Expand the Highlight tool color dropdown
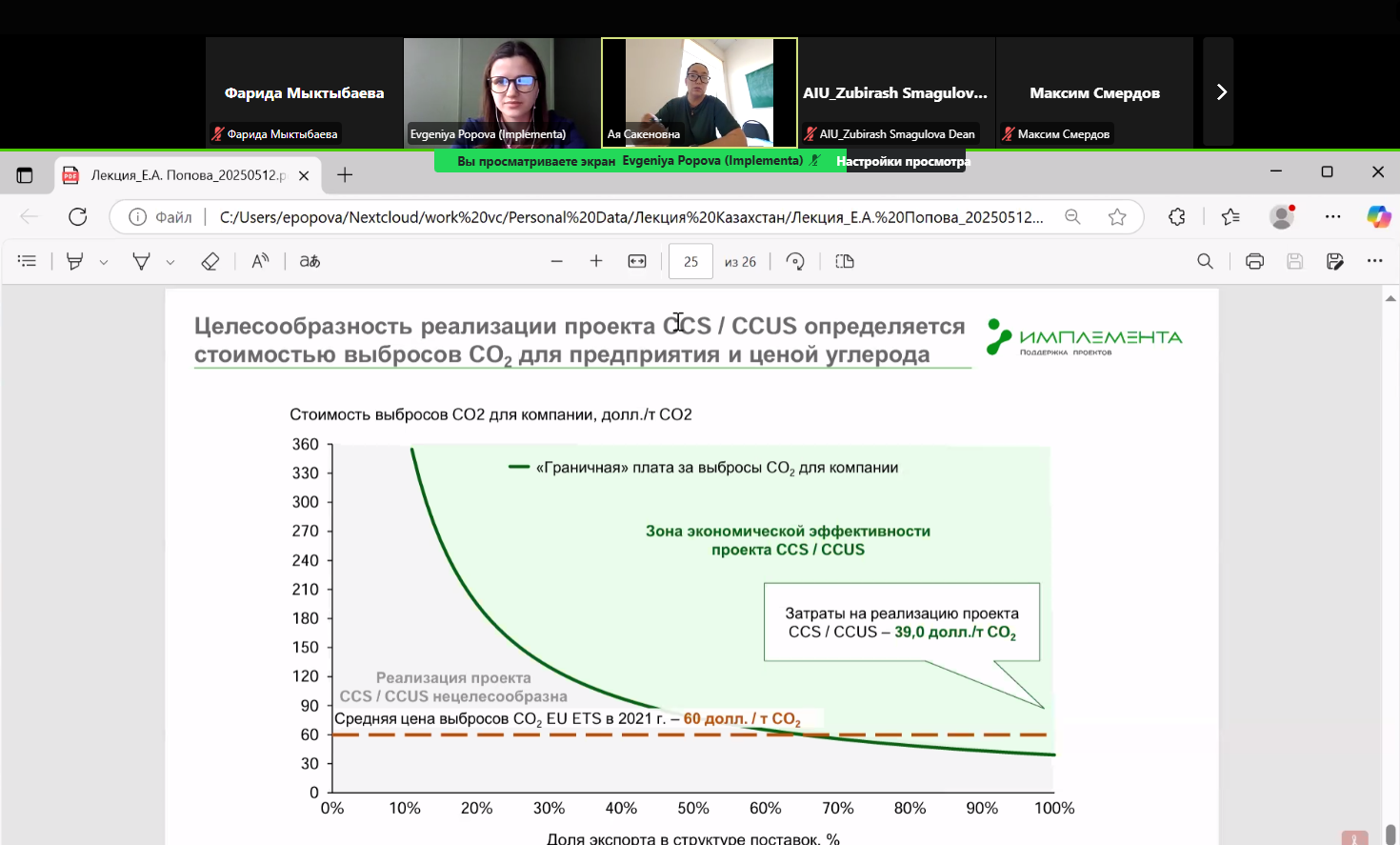Screen dimensions: 1400x845 (x=104, y=262)
